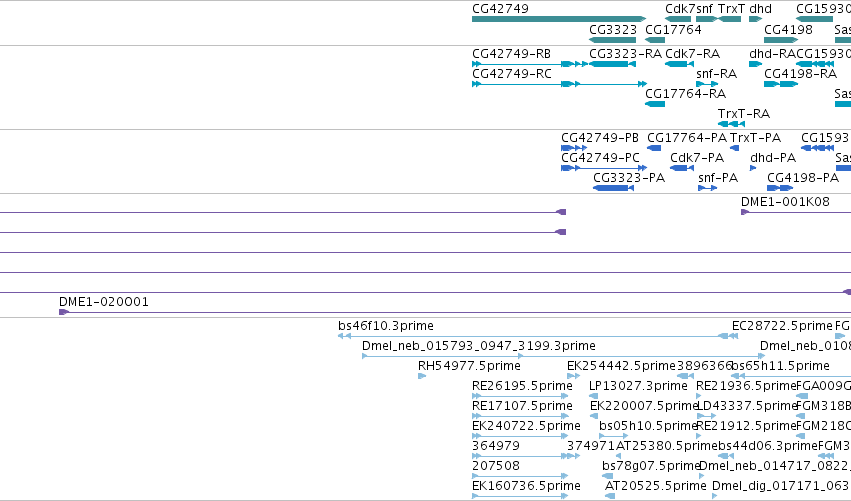Click the EK240722.5prime label
The height and width of the screenshot is (501, 851).
[x=526, y=426]
